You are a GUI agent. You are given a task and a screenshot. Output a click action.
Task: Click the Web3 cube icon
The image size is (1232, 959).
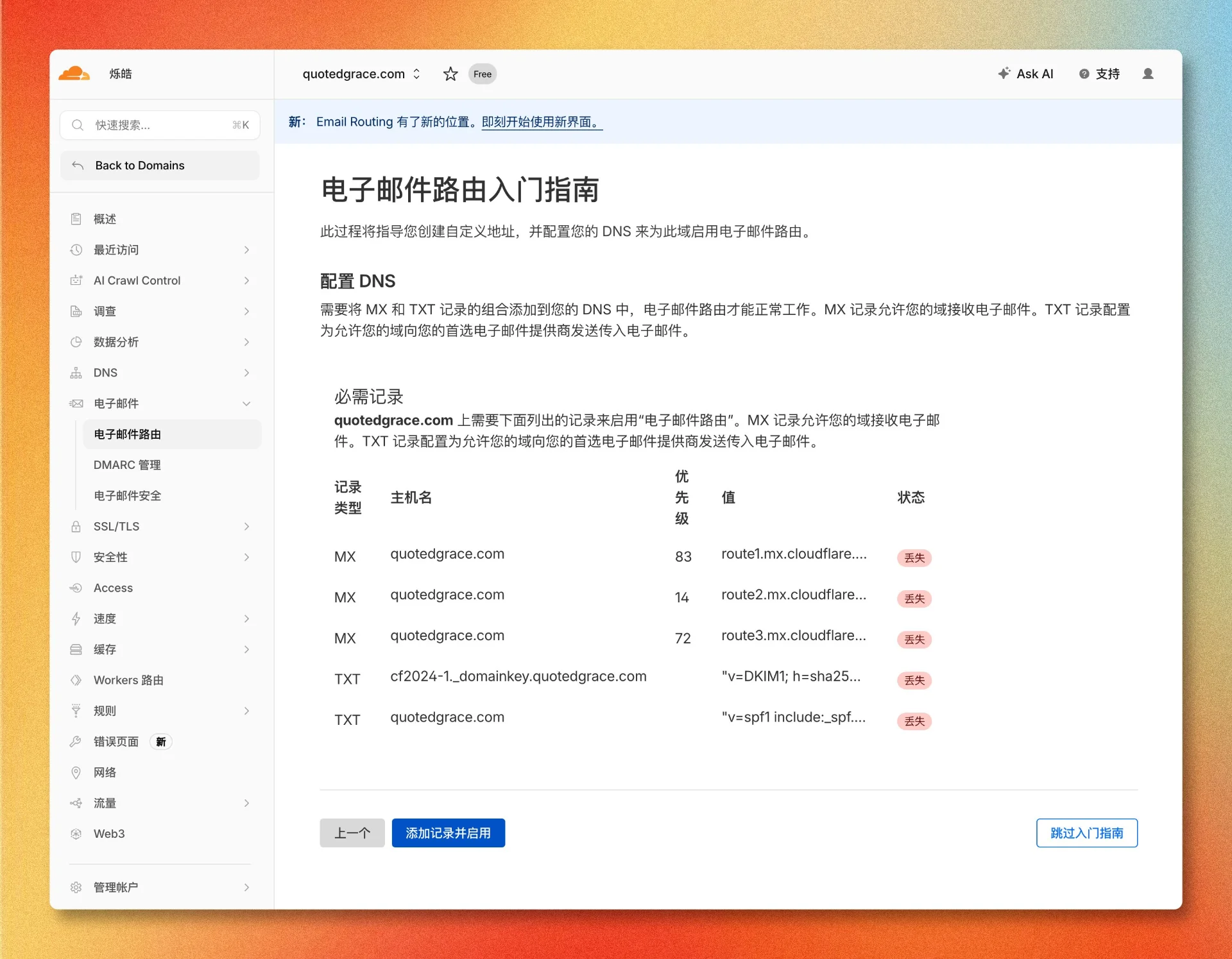click(76, 834)
